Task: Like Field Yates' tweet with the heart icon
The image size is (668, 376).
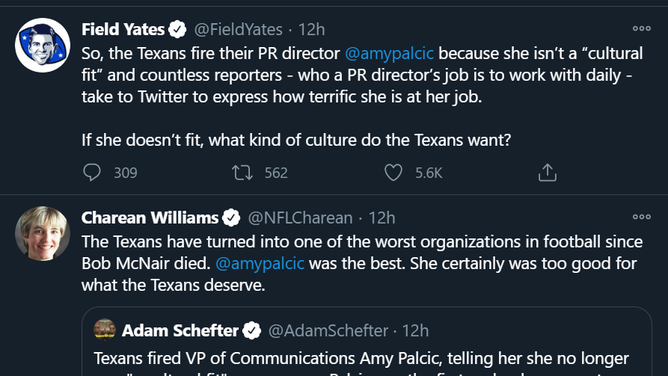Action: tap(393, 172)
